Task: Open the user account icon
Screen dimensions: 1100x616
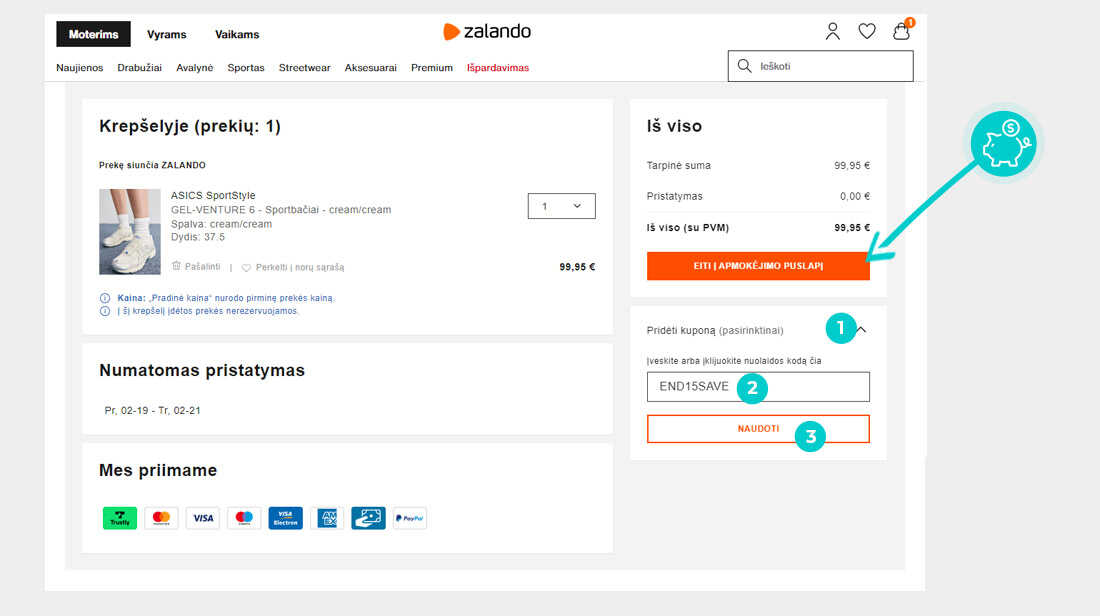Action: click(832, 32)
